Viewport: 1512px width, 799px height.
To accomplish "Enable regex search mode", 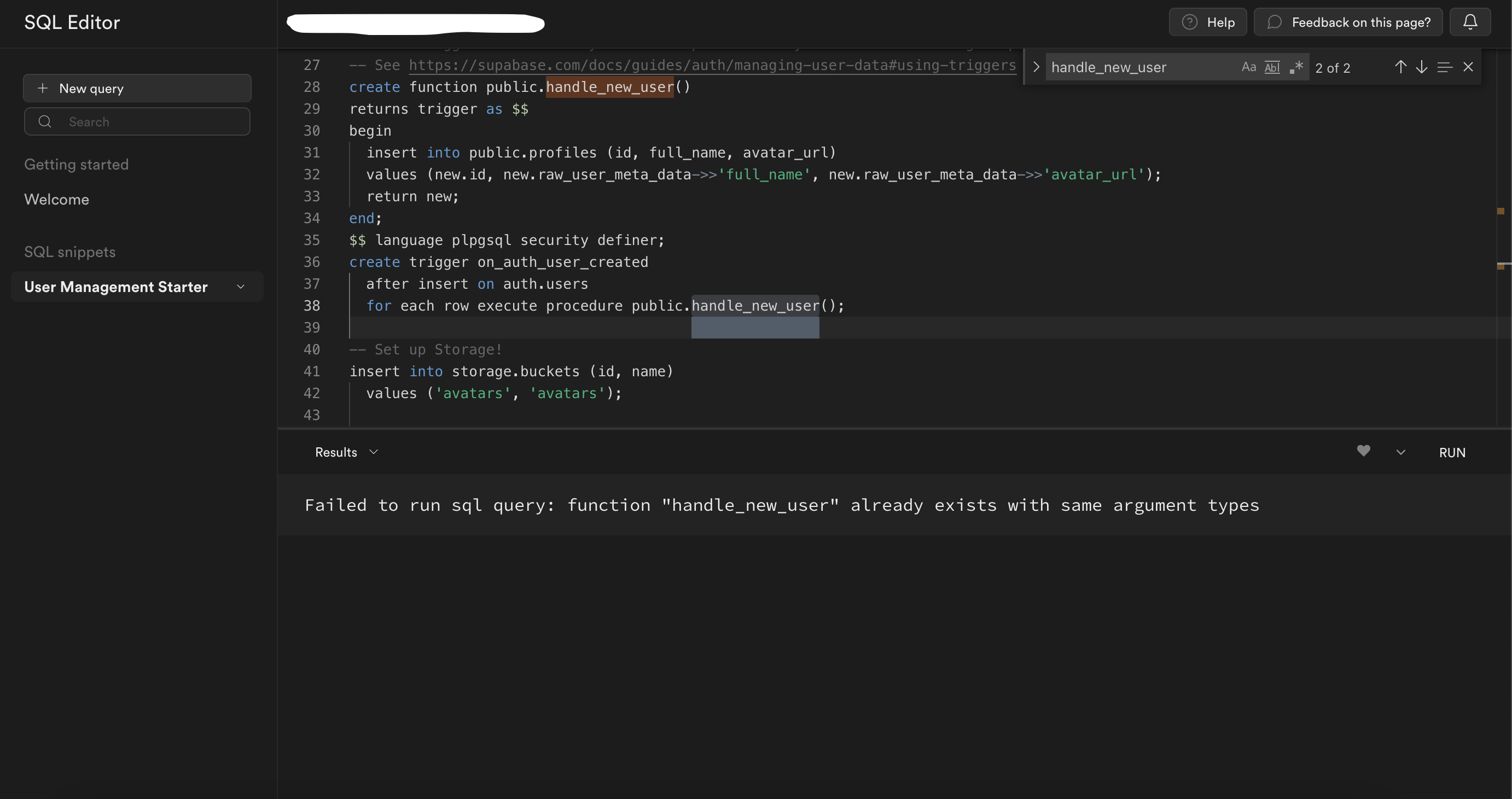I will tap(1296, 67).
